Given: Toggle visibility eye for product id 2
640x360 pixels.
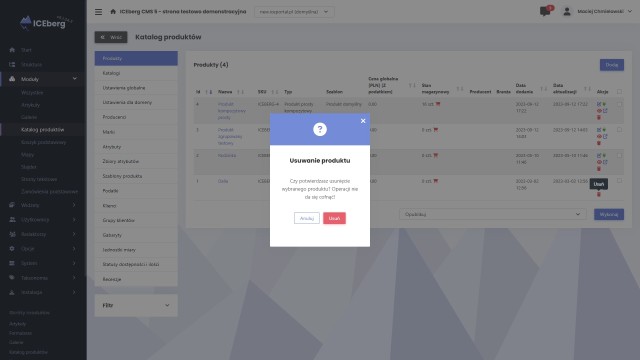Looking at the screenshot, I should point(599,162).
